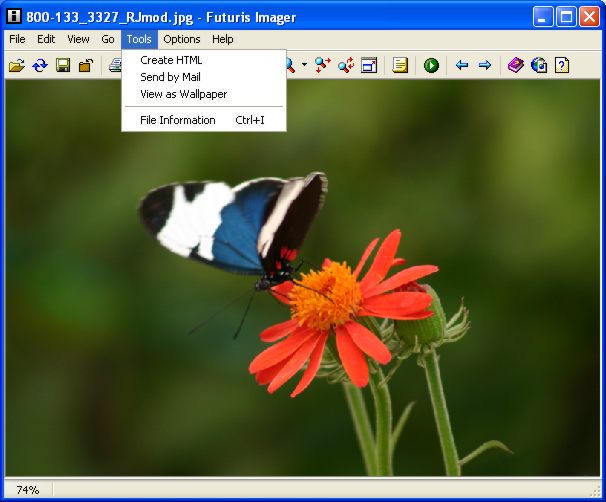Click the partially hidden printer icon
Viewport: 606px width, 502px height.
(115, 65)
